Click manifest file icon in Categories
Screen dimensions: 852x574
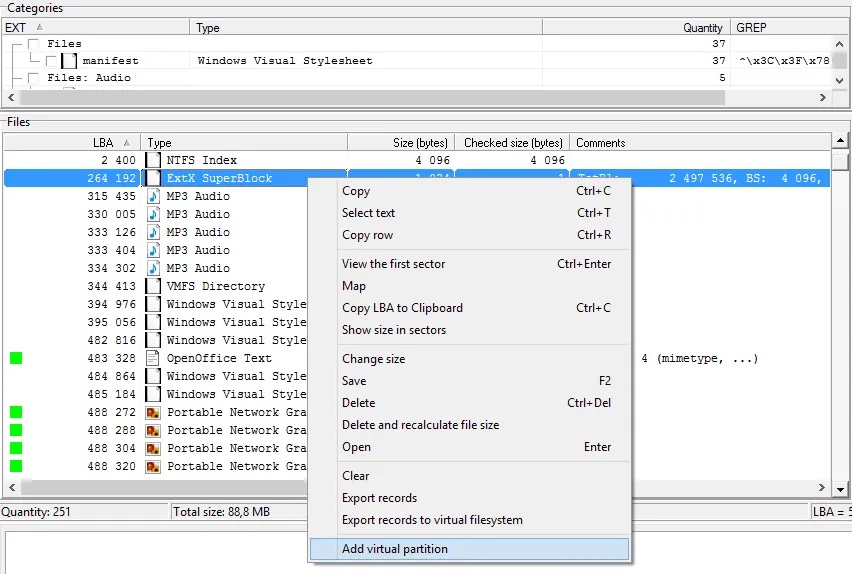point(69,61)
